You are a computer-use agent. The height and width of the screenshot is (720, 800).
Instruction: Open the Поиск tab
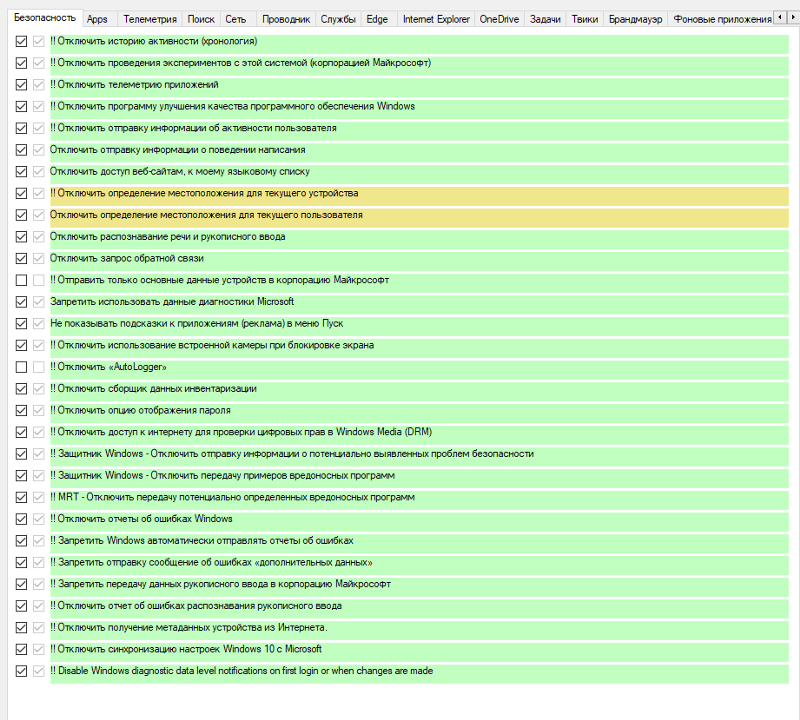point(201,19)
